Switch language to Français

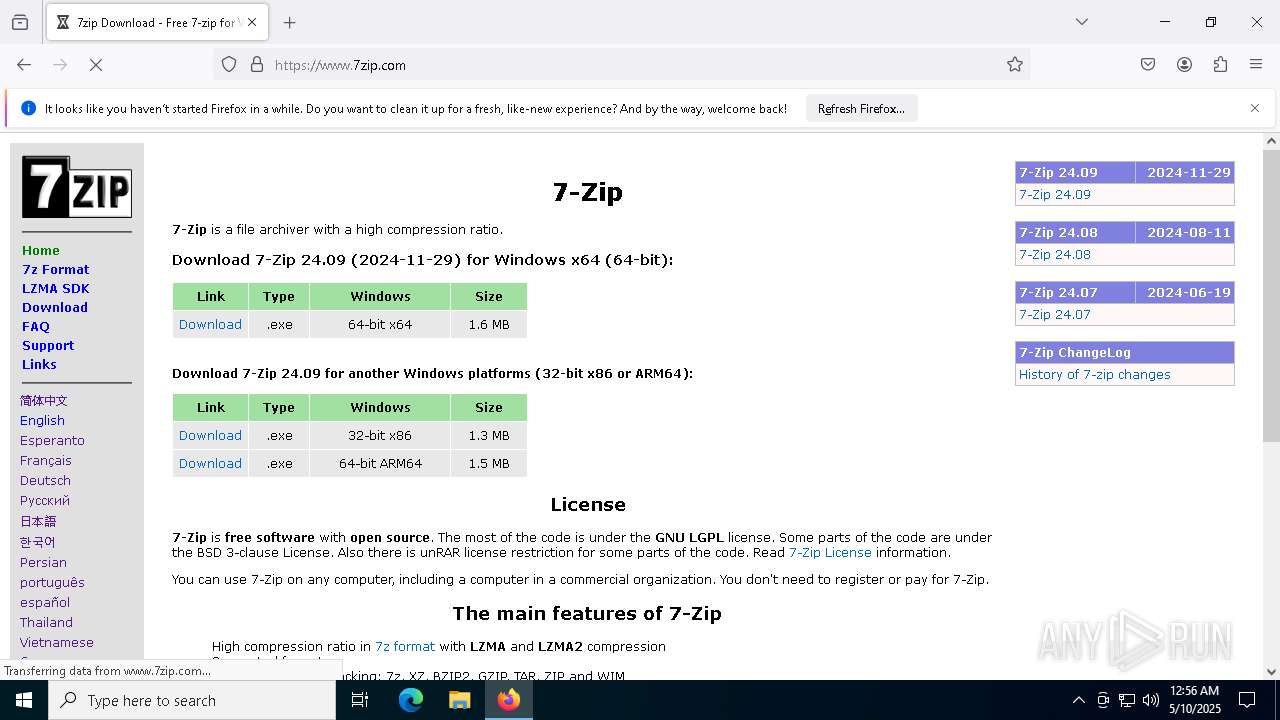(x=46, y=460)
